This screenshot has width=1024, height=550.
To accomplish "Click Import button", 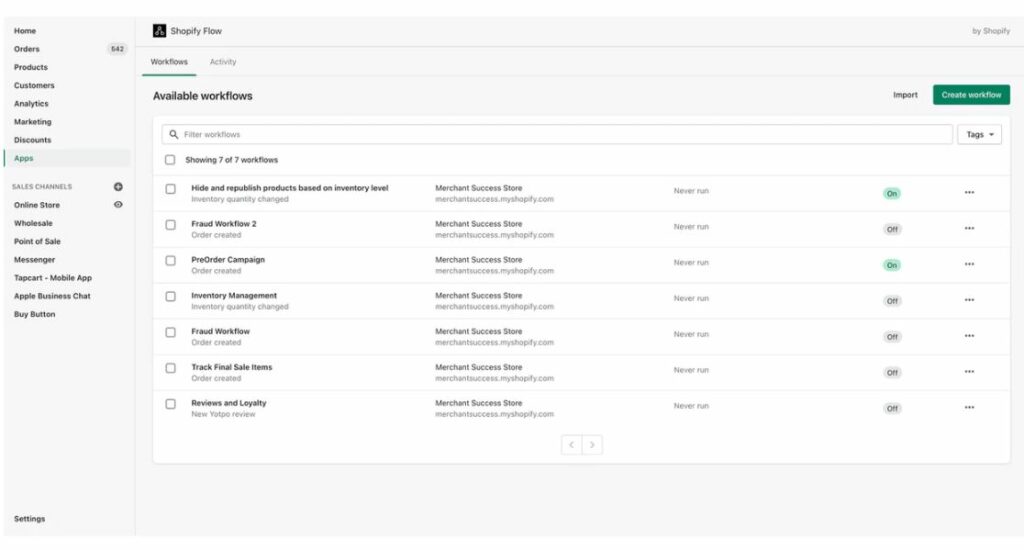I will (x=905, y=95).
